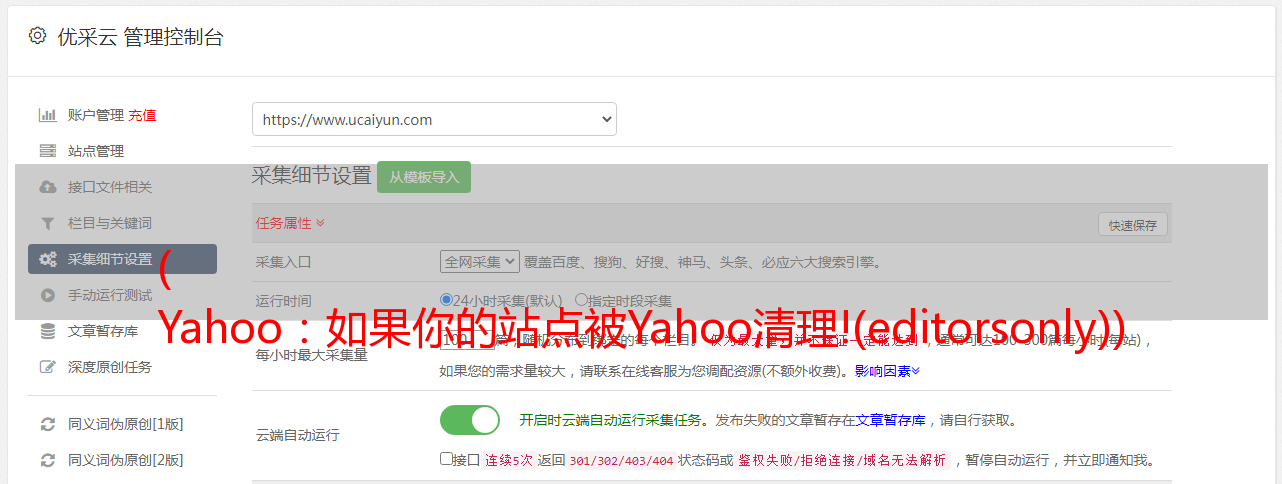Open the blue 文章暂存库 link in the description
This screenshot has height=484, width=1282.
(x=891, y=420)
